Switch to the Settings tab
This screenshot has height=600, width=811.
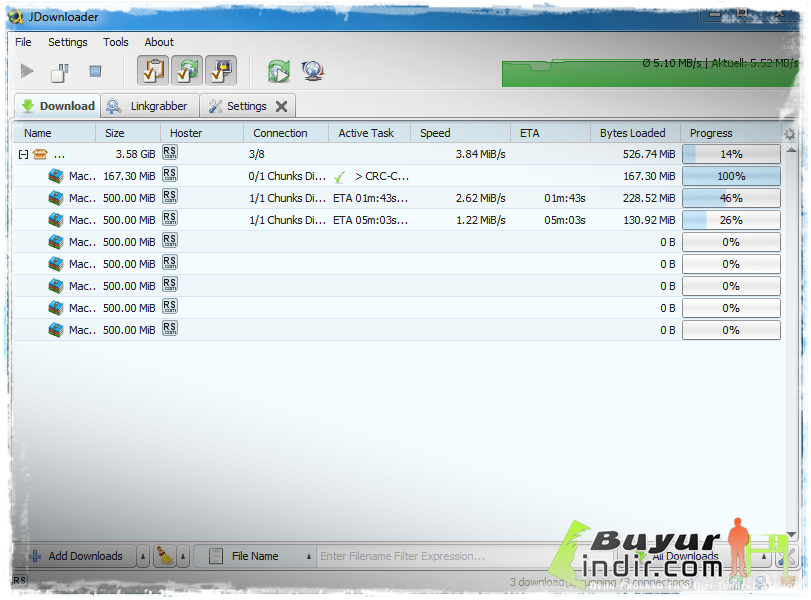pos(246,106)
